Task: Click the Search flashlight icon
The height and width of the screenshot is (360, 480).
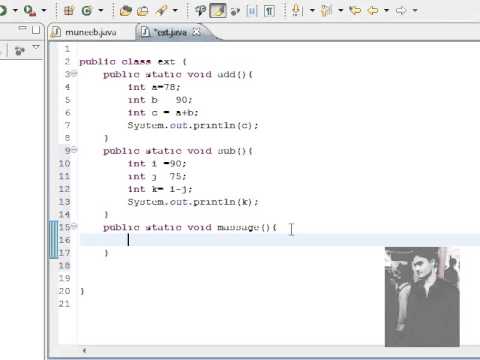Action: click(161, 11)
